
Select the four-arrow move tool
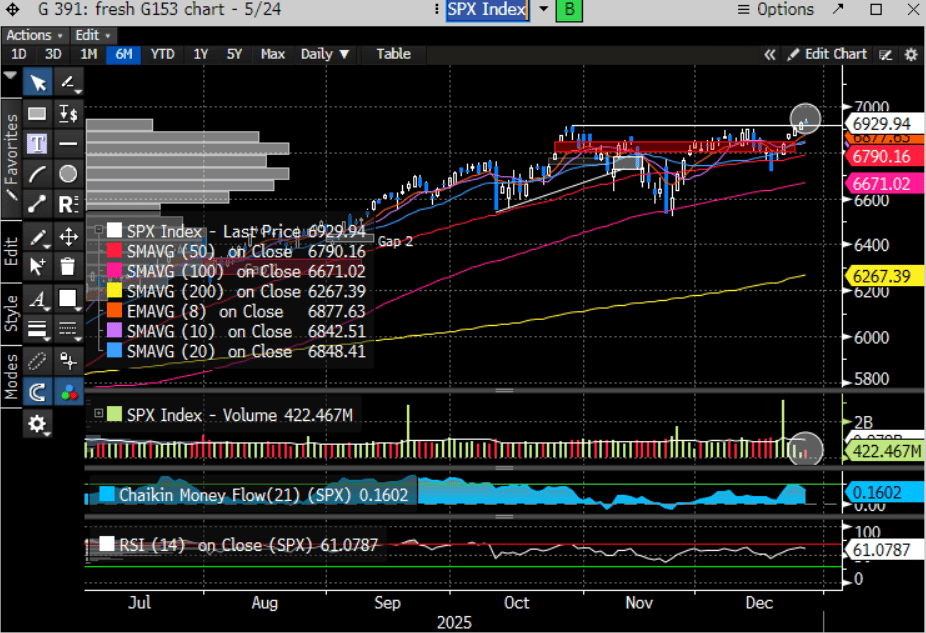69,237
